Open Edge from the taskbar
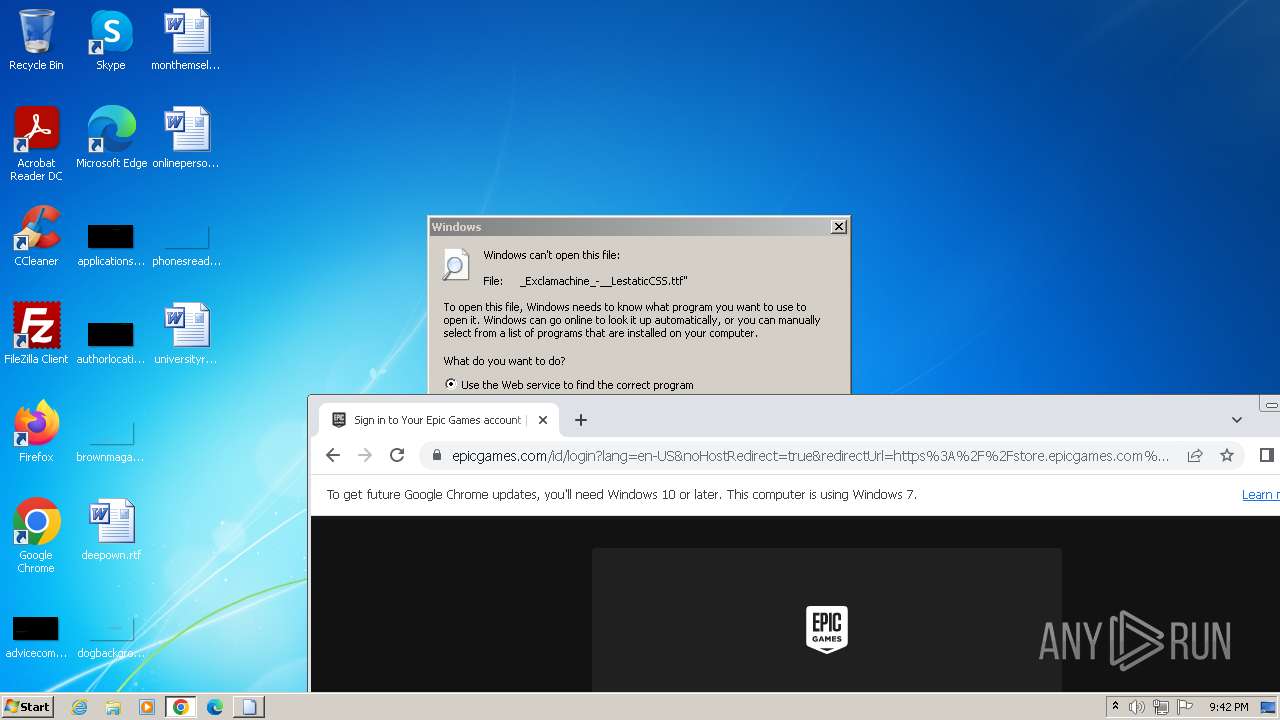Screen dimensions: 1280x720 coord(215,707)
